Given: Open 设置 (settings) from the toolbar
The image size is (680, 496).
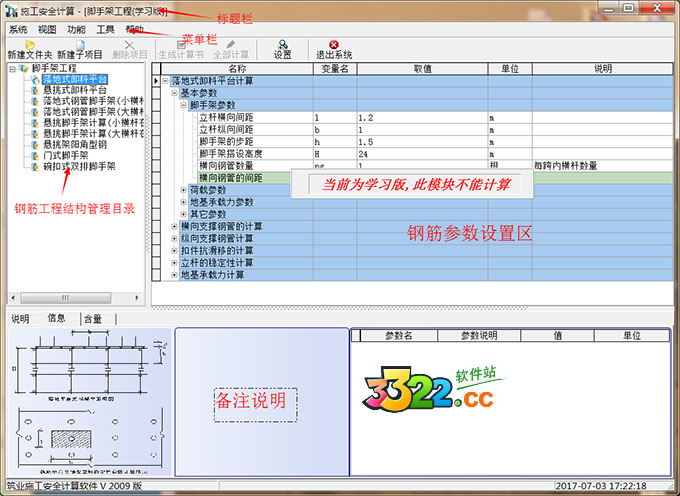Looking at the screenshot, I should [283, 46].
